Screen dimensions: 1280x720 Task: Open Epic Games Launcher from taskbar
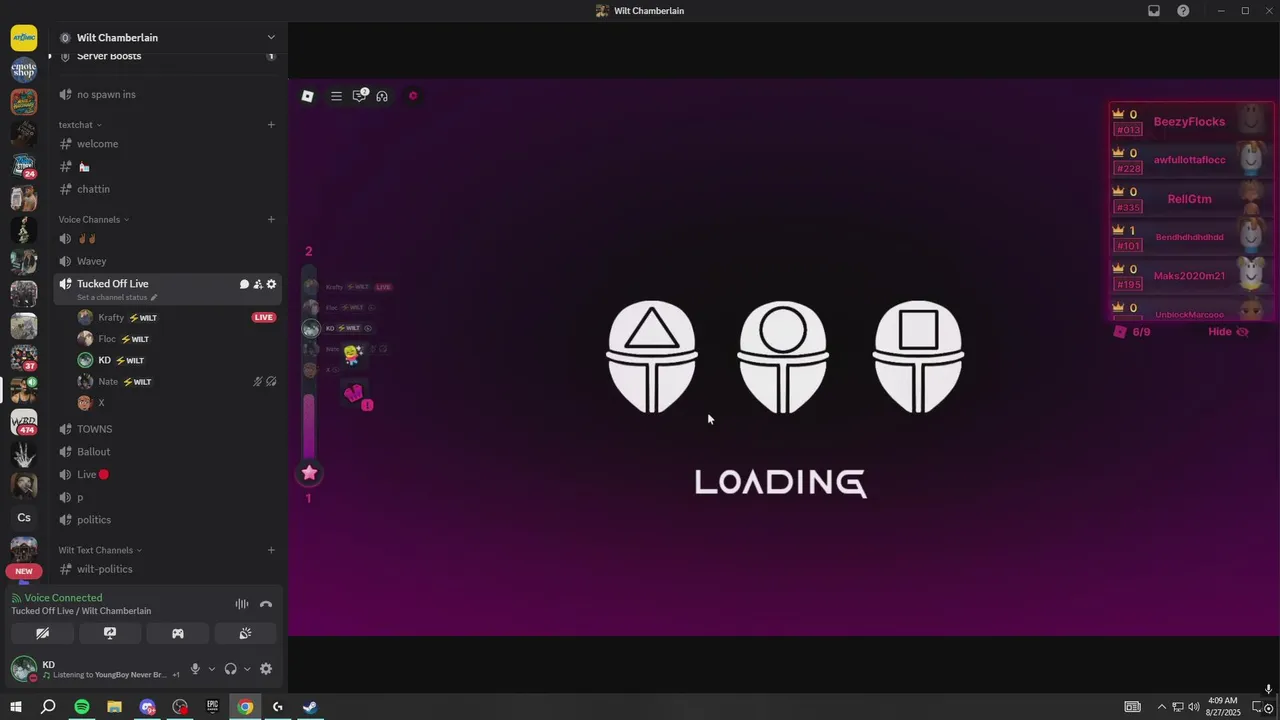(212, 707)
